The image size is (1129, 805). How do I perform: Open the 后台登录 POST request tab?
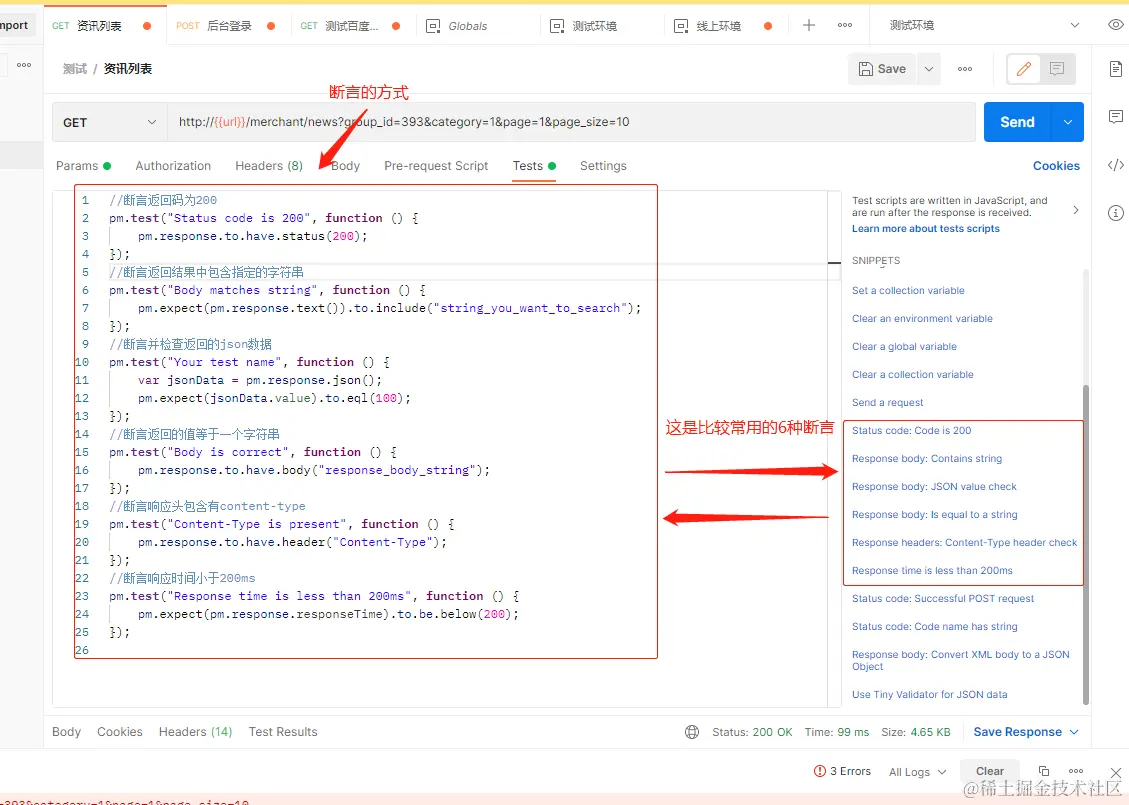226,26
